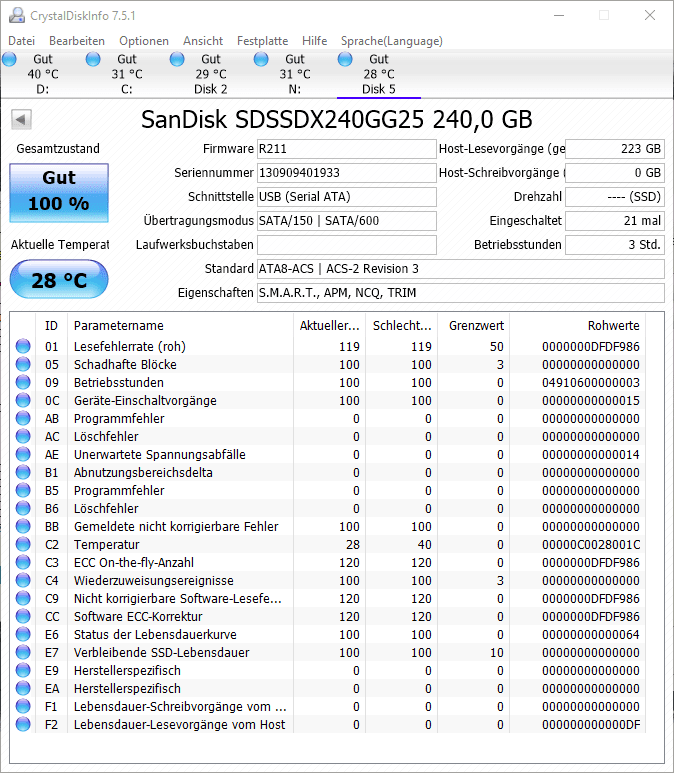
Task: Open the Ansicht menu
Action: pyautogui.click(x=203, y=41)
